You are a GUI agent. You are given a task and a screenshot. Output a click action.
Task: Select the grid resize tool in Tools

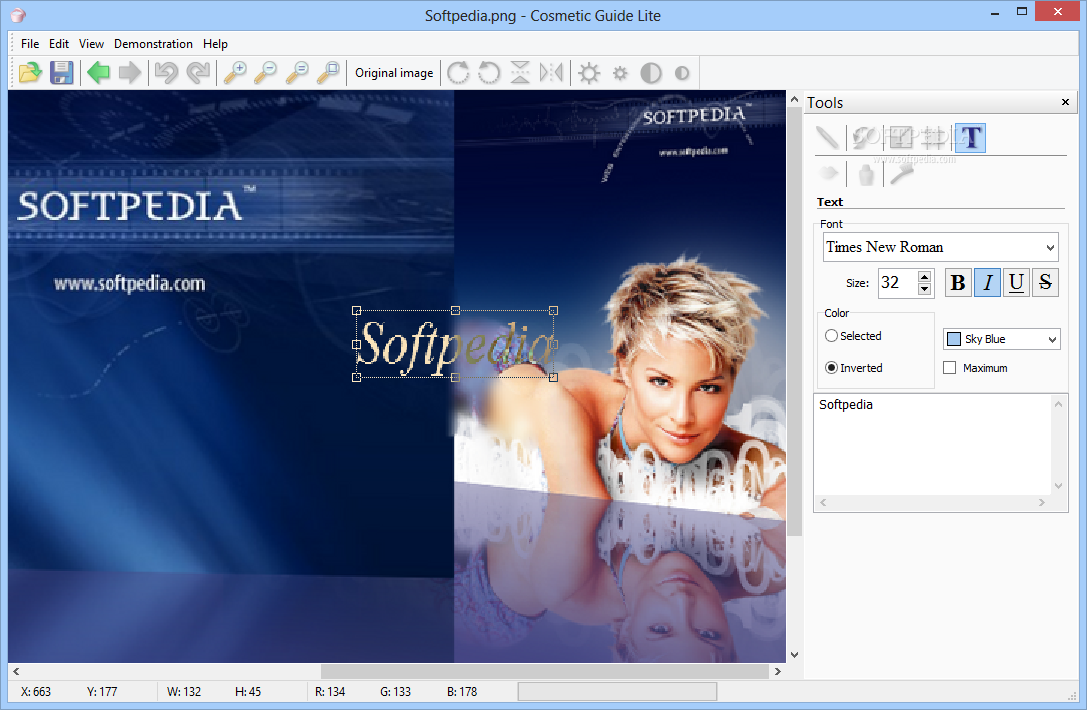click(934, 137)
